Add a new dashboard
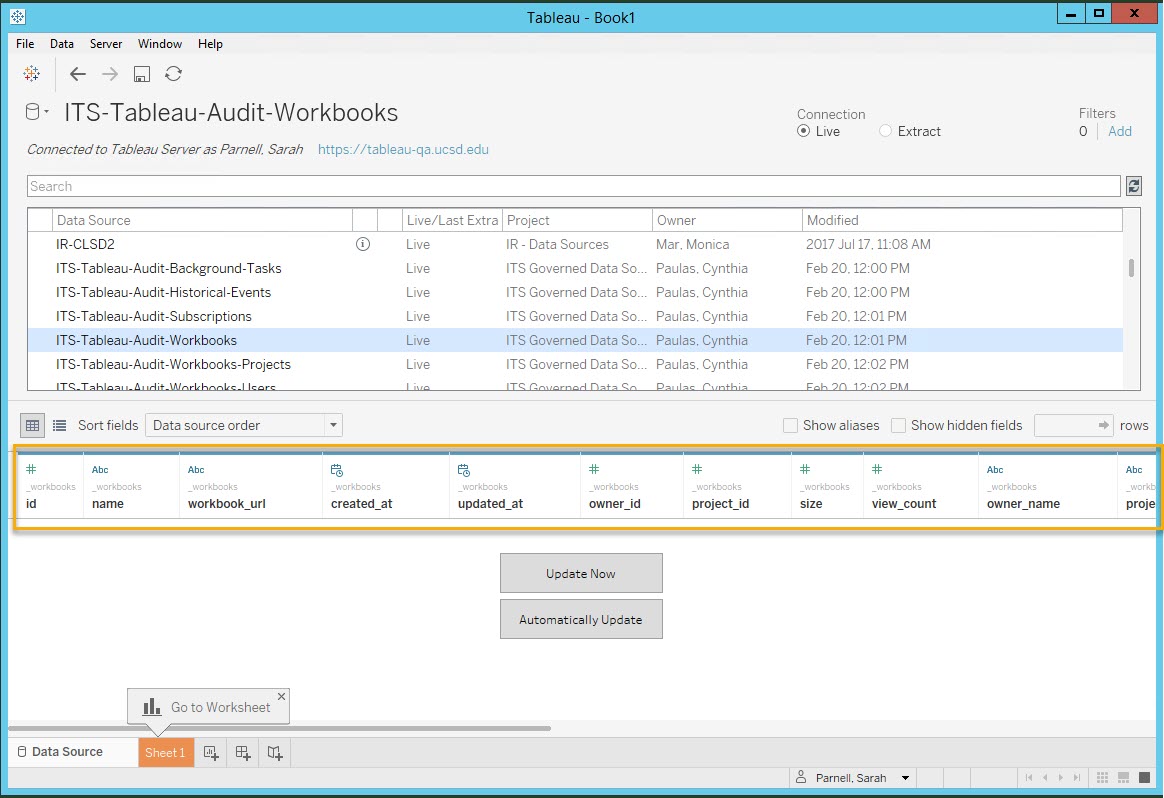 [x=243, y=753]
